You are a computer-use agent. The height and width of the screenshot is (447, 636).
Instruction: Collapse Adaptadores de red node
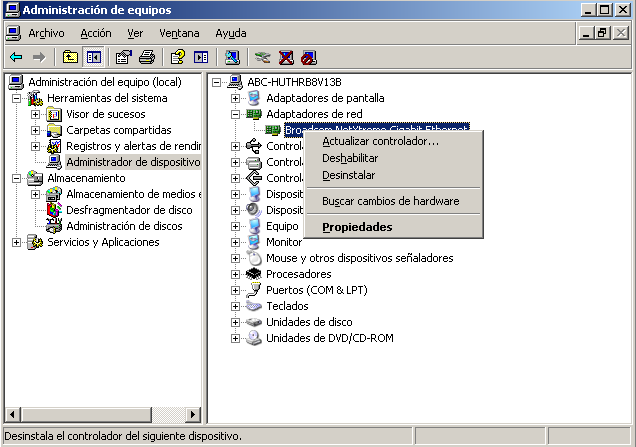click(x=235, y=114)
